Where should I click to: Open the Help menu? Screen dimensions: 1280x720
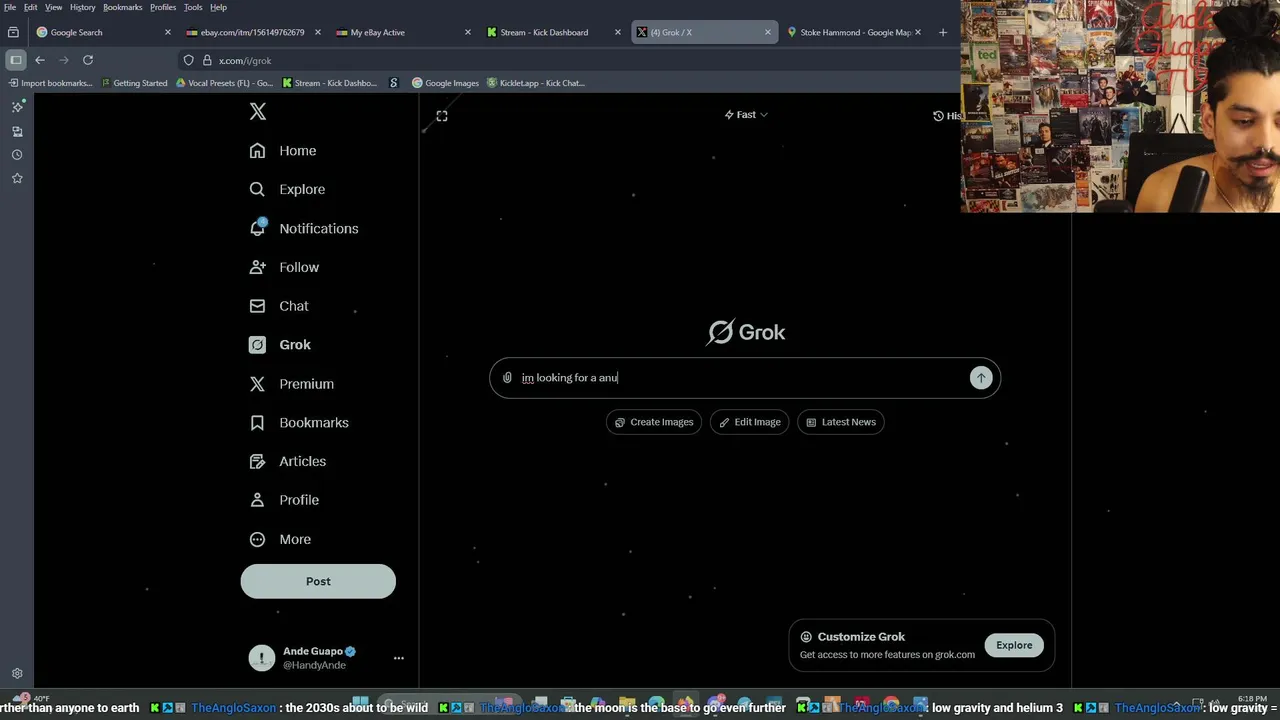[x=218, y=7]
